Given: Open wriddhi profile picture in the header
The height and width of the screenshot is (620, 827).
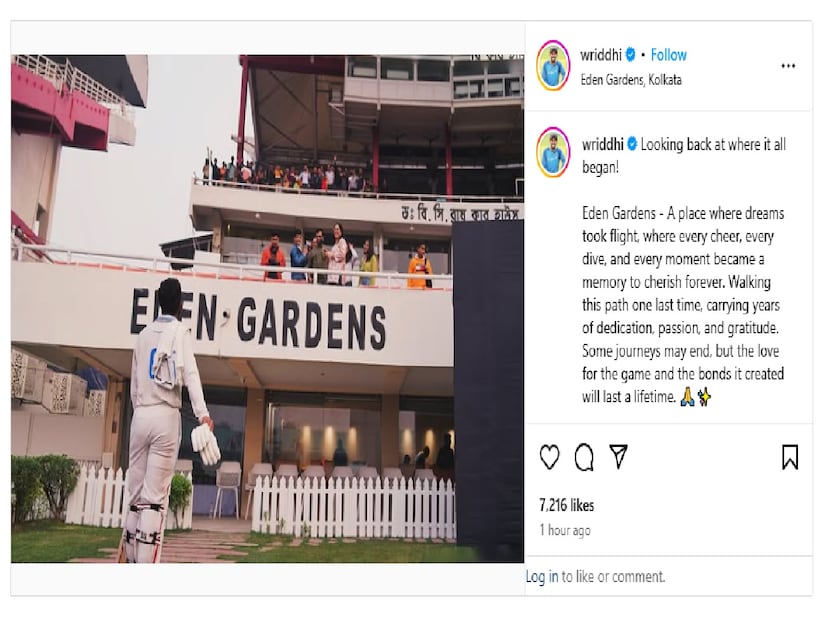Looking at the screenshot, I should point(553,66).
